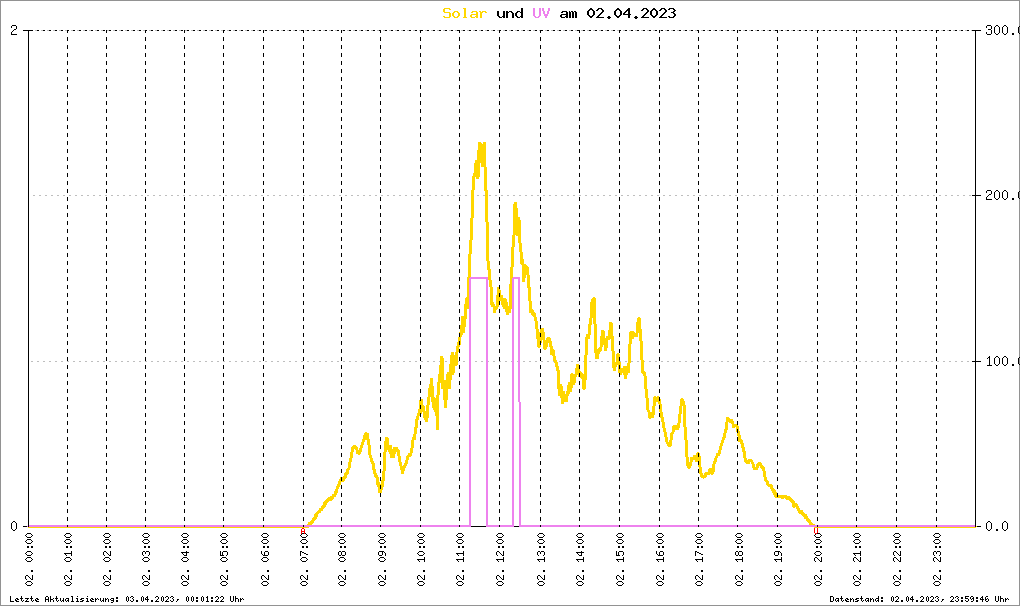Viewport: 1020px width, 606px height.
Task: Click the '02. 12:00' time axis label
Action: pyautogui.click(x=500, y=559)
